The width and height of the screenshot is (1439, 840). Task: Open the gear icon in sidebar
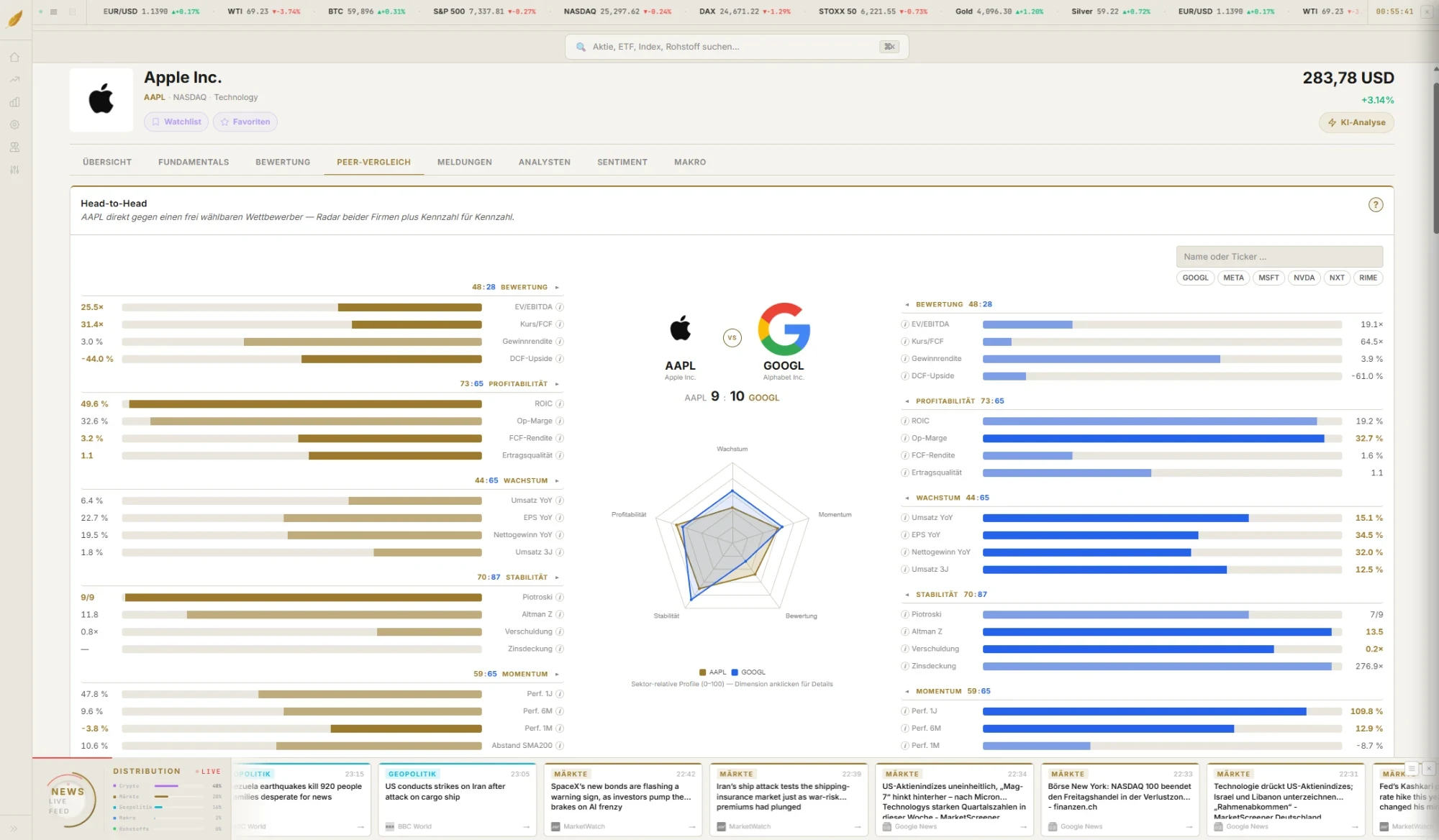pos(14,124)
